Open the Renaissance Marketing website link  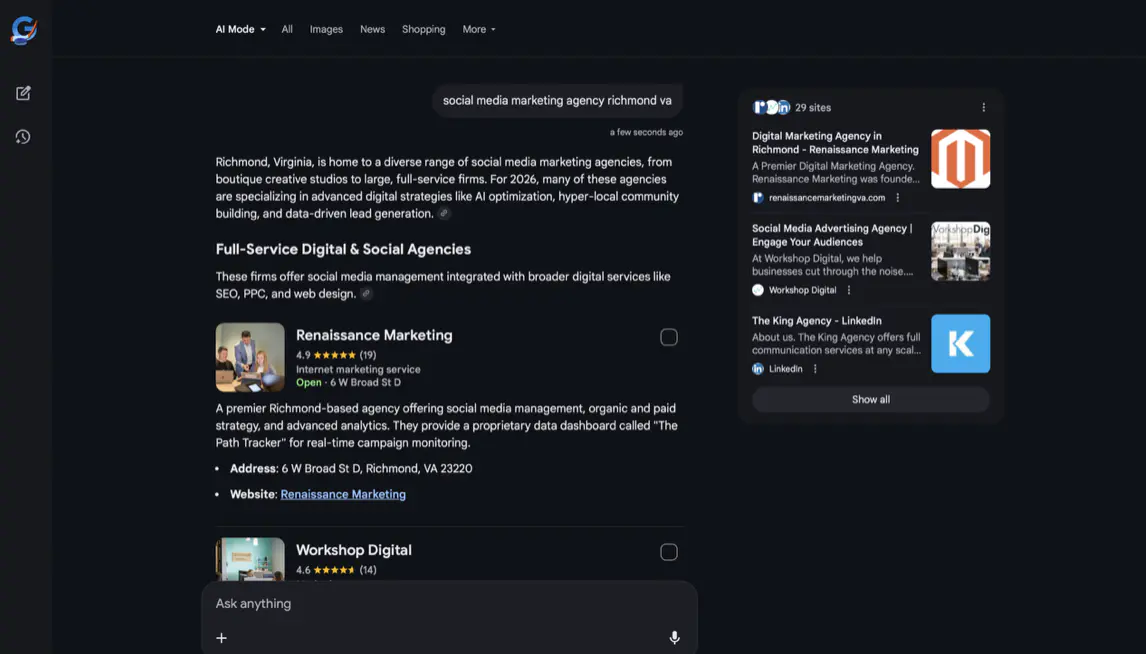[x=343, y=493]
